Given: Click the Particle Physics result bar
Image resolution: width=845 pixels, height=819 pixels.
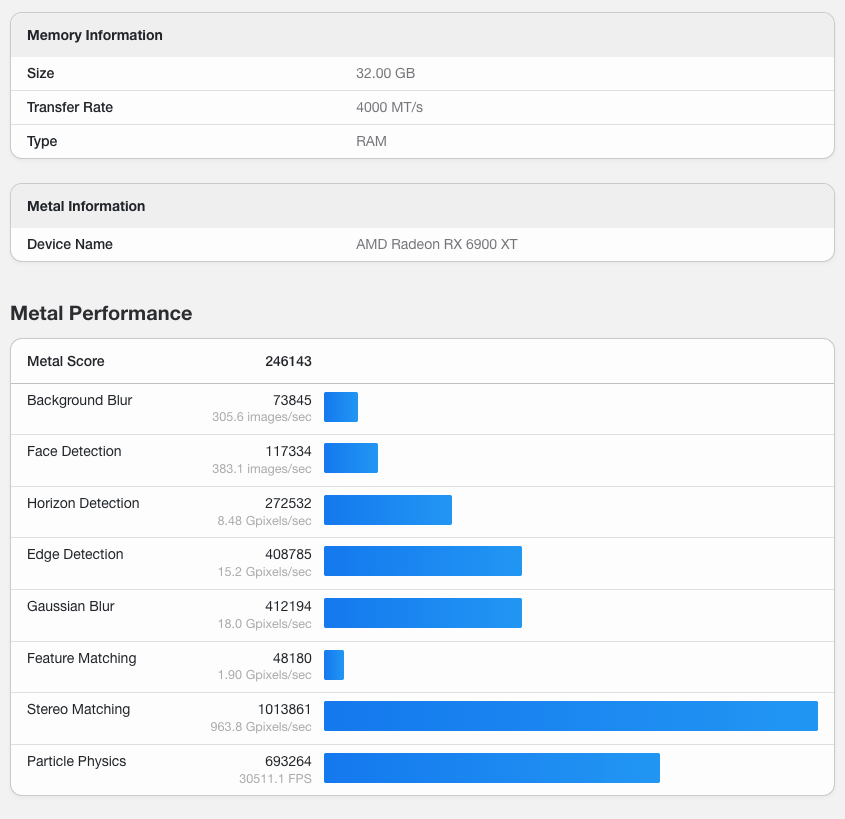Looking at the screenshot, I should tap(492, 768).
